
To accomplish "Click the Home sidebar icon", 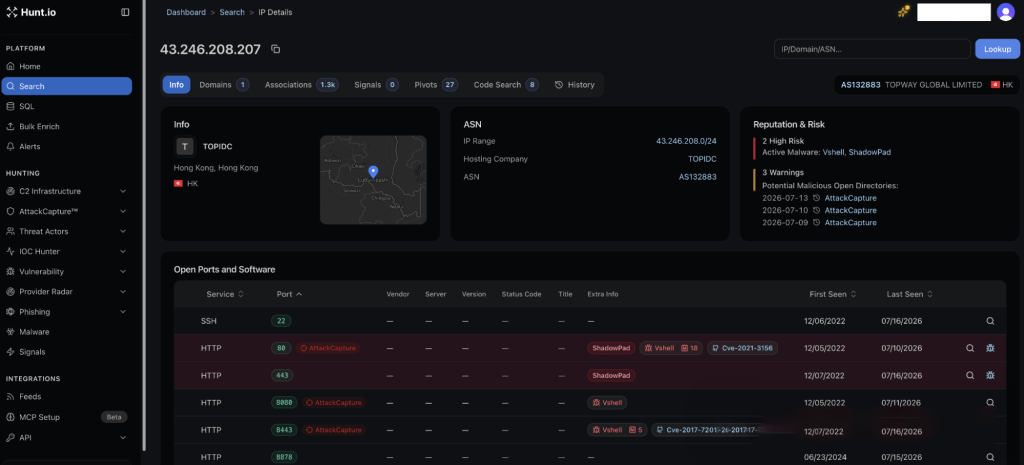I will pyautogui.click(x=10, y=67).
